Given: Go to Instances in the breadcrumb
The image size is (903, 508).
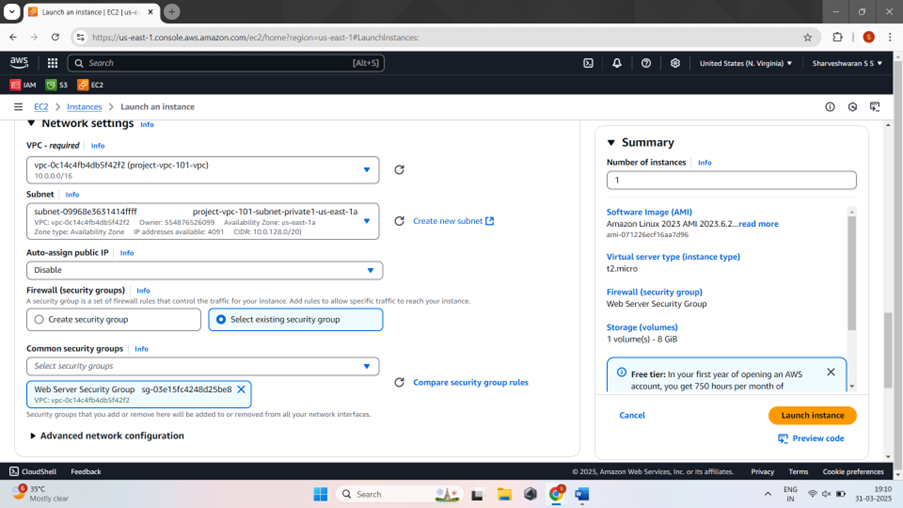Looking at the screenshot, I should pos(84,107).
